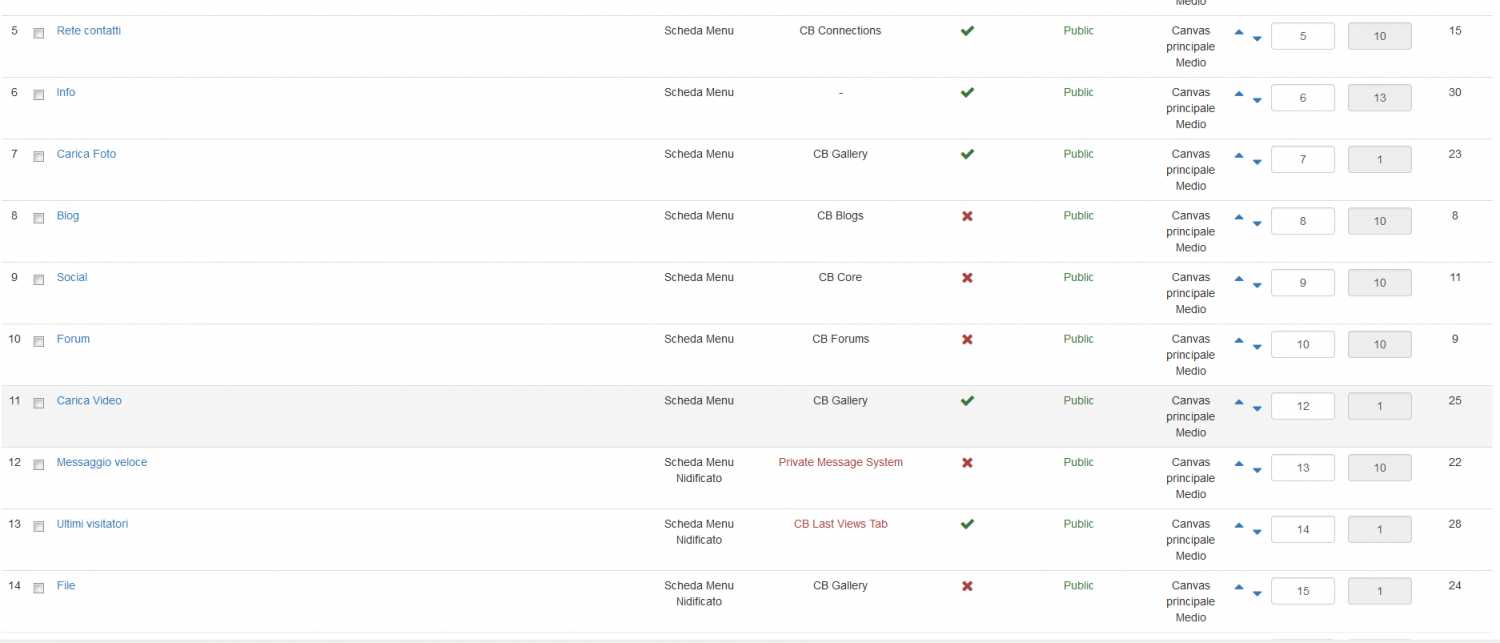This screenshot has width=1500, height=643.
Task: Click ordering input field with value 12
Action: click(x=1302, y=406)
